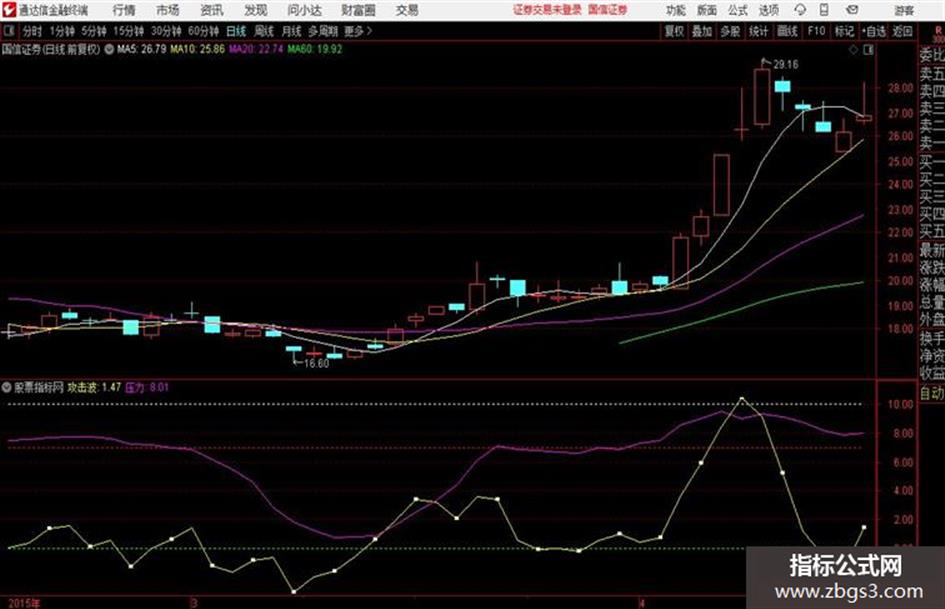Viewport: 945px width, 609px height.
Task: Click the +自选 add to watchlist button
Action: 874,31
